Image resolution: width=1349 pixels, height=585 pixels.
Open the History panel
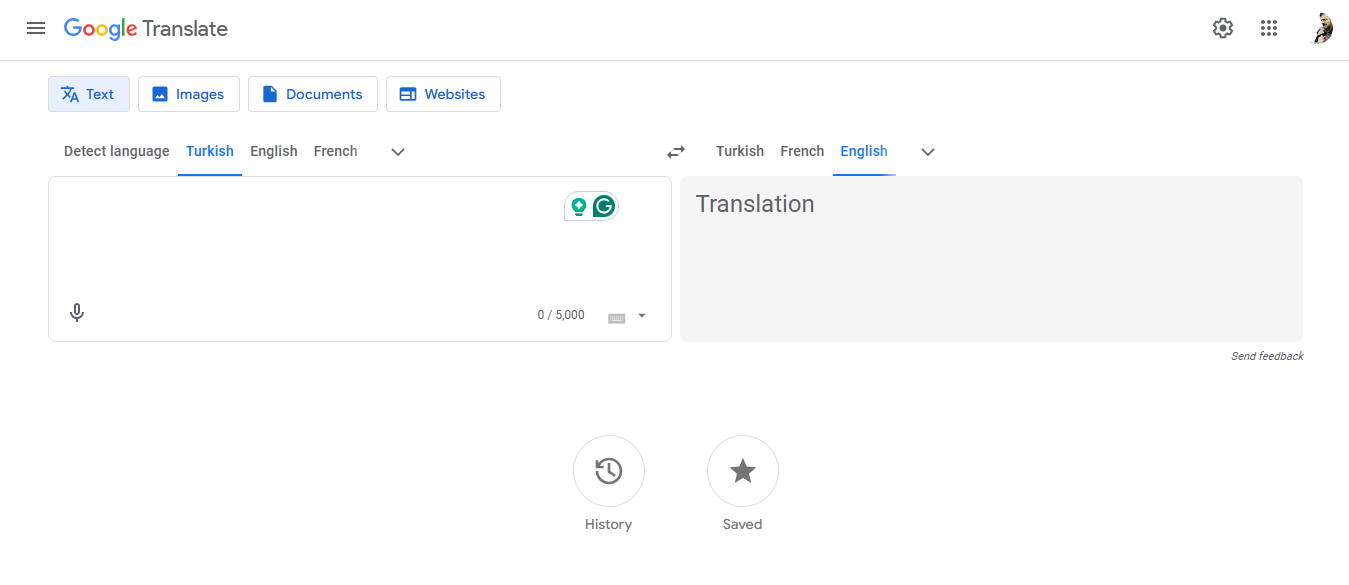coord(608,470)
